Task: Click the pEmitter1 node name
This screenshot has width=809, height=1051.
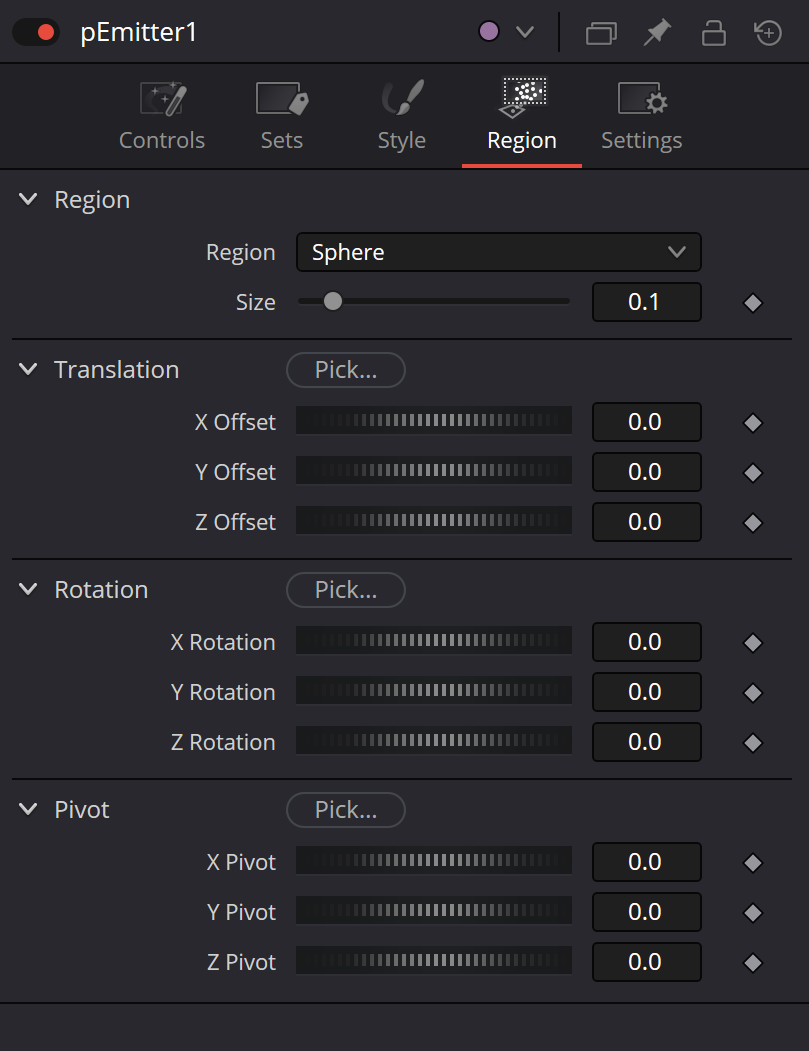Action: tap(138, 32)
